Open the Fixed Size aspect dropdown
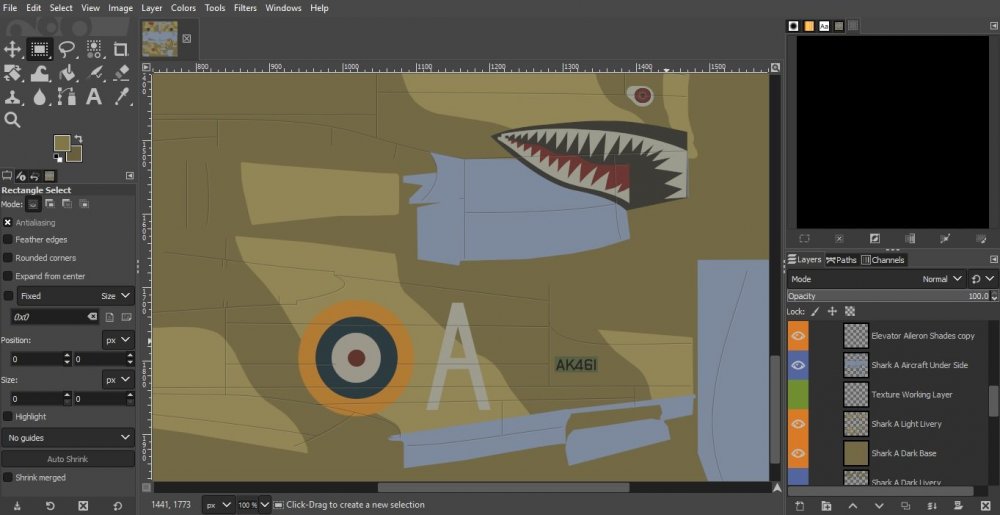The image size is (1000, 515). tap(116, 296)
